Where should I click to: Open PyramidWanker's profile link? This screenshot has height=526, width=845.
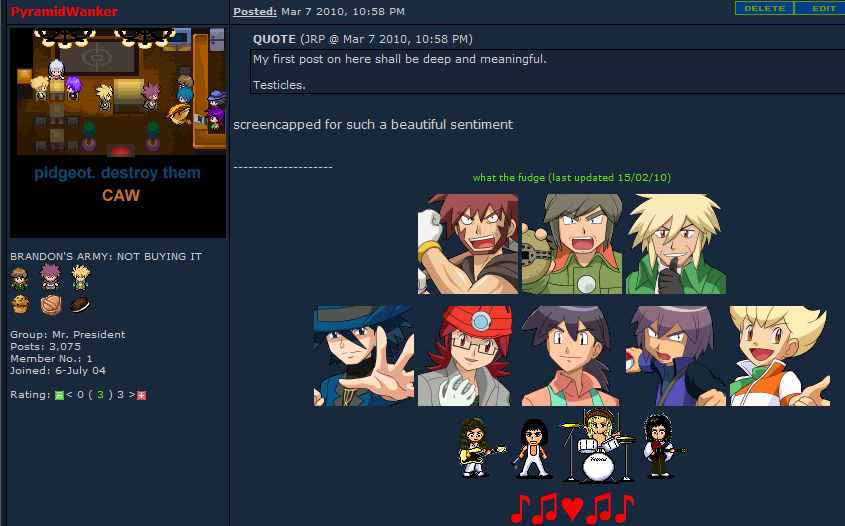click(64, 11)
